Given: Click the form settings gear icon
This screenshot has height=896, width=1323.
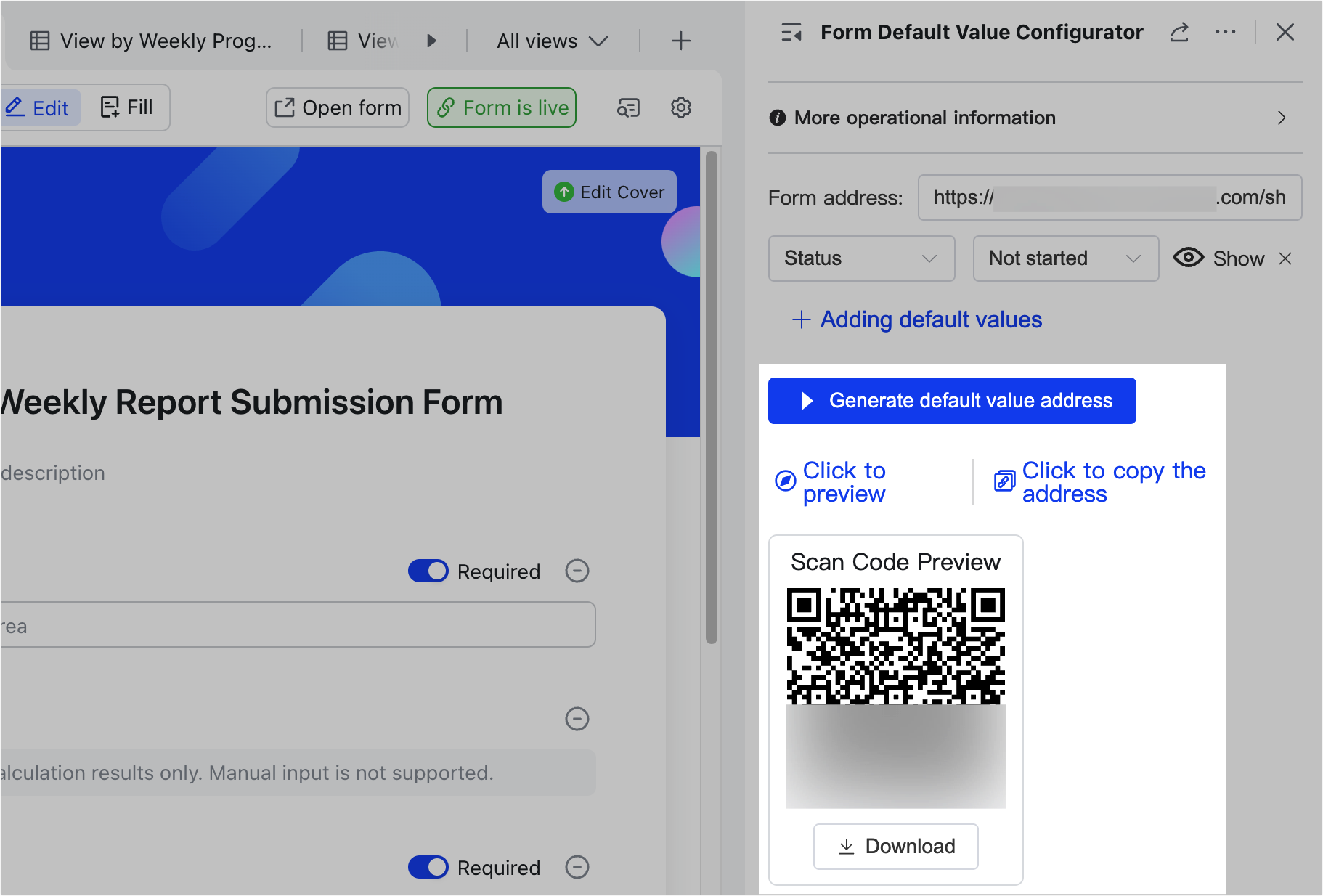Looking at the screenshot, I should click(x=680, y=108).
